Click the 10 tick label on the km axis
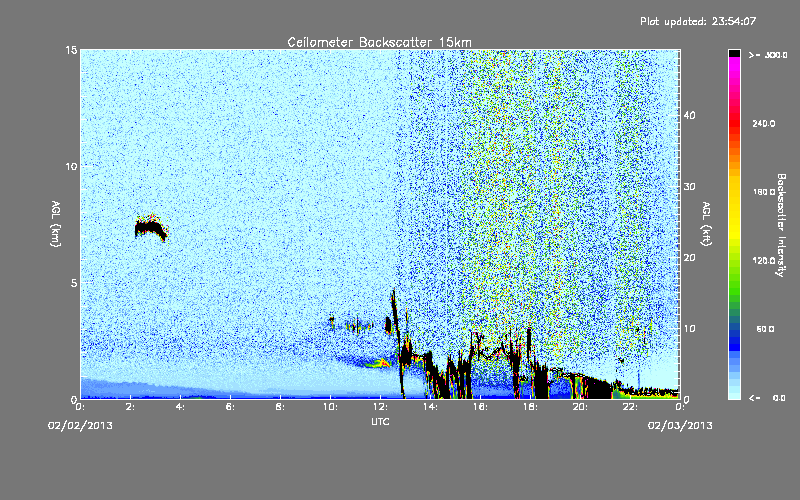Image resolution: width=800 pixels, height=500 pixels. tap(71, 166)
